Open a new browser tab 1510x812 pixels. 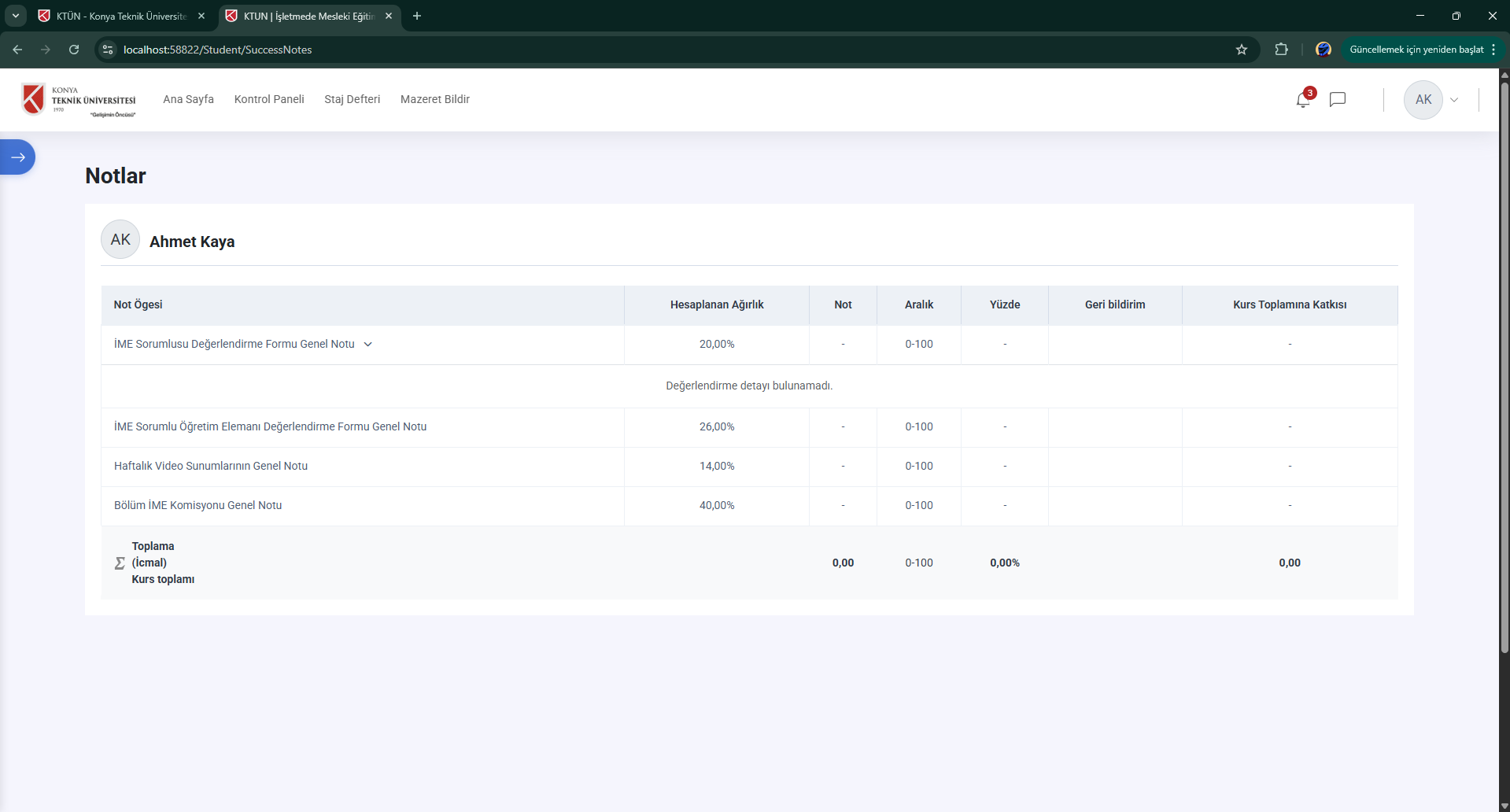tap(417, 16)
